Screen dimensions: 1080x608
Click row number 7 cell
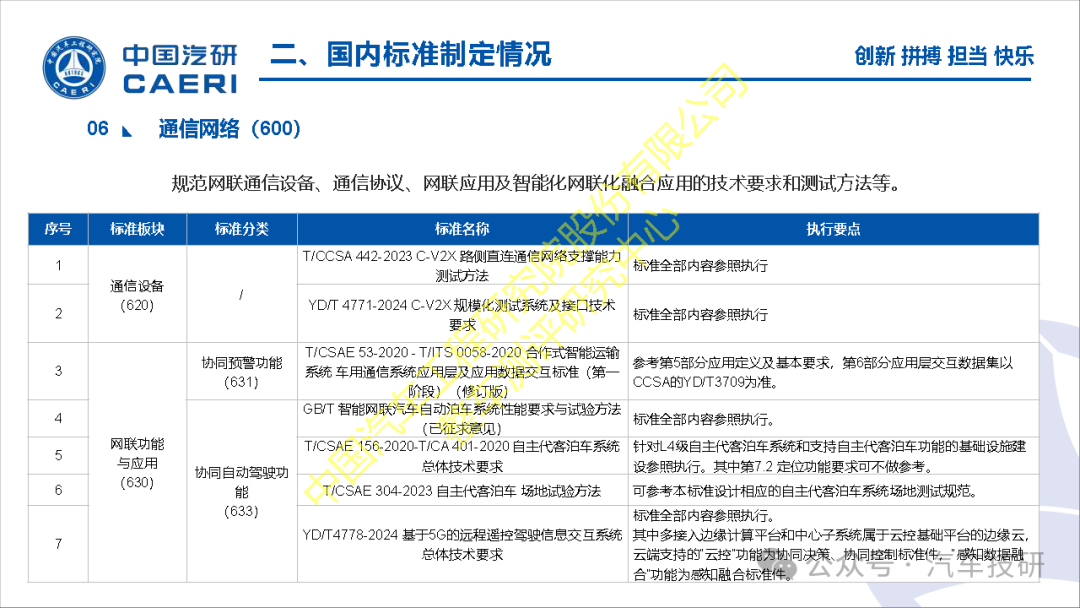[x=58, y=544]
